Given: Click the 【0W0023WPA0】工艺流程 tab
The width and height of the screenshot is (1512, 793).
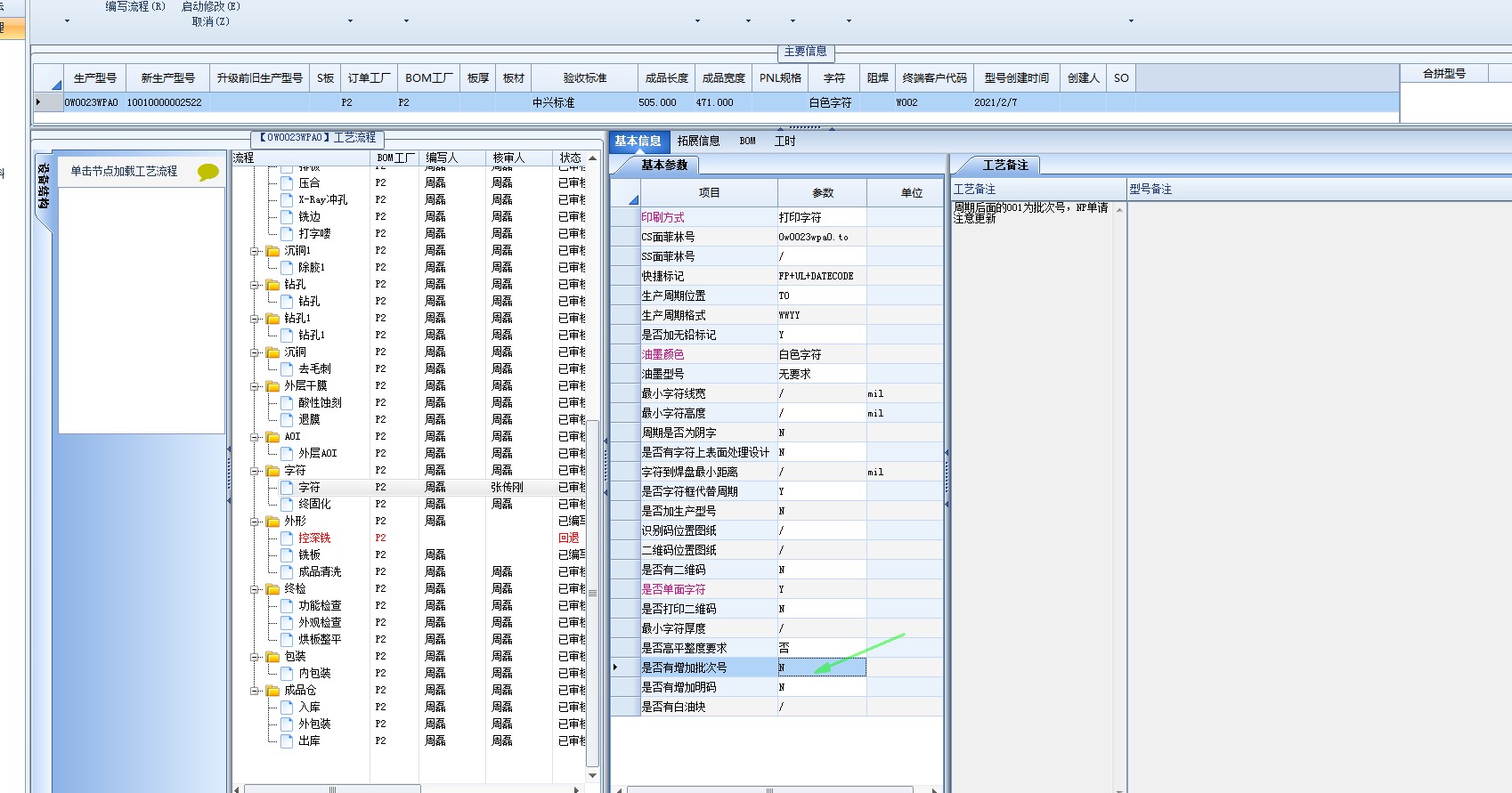Looking at the screenshot, I should pos(317,138).
